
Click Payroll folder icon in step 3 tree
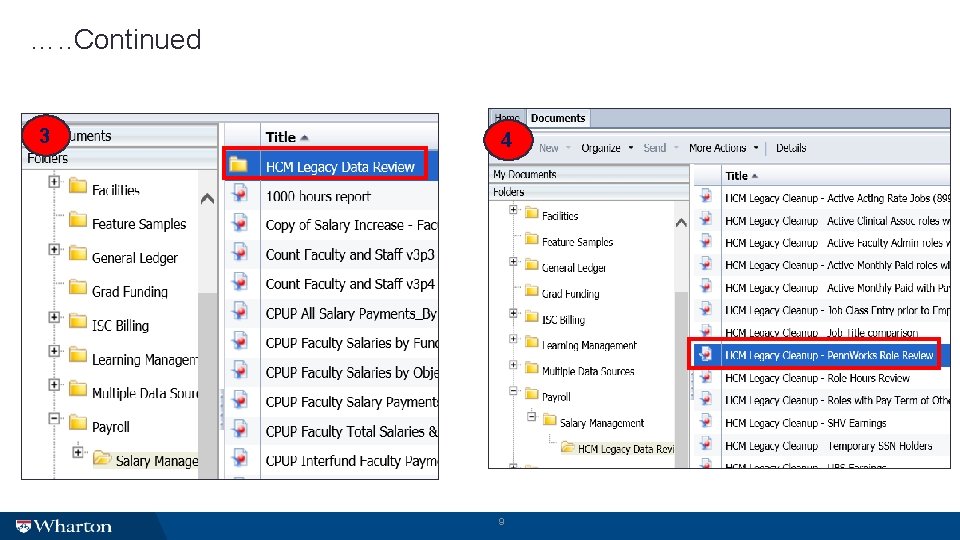pos(78,422)
